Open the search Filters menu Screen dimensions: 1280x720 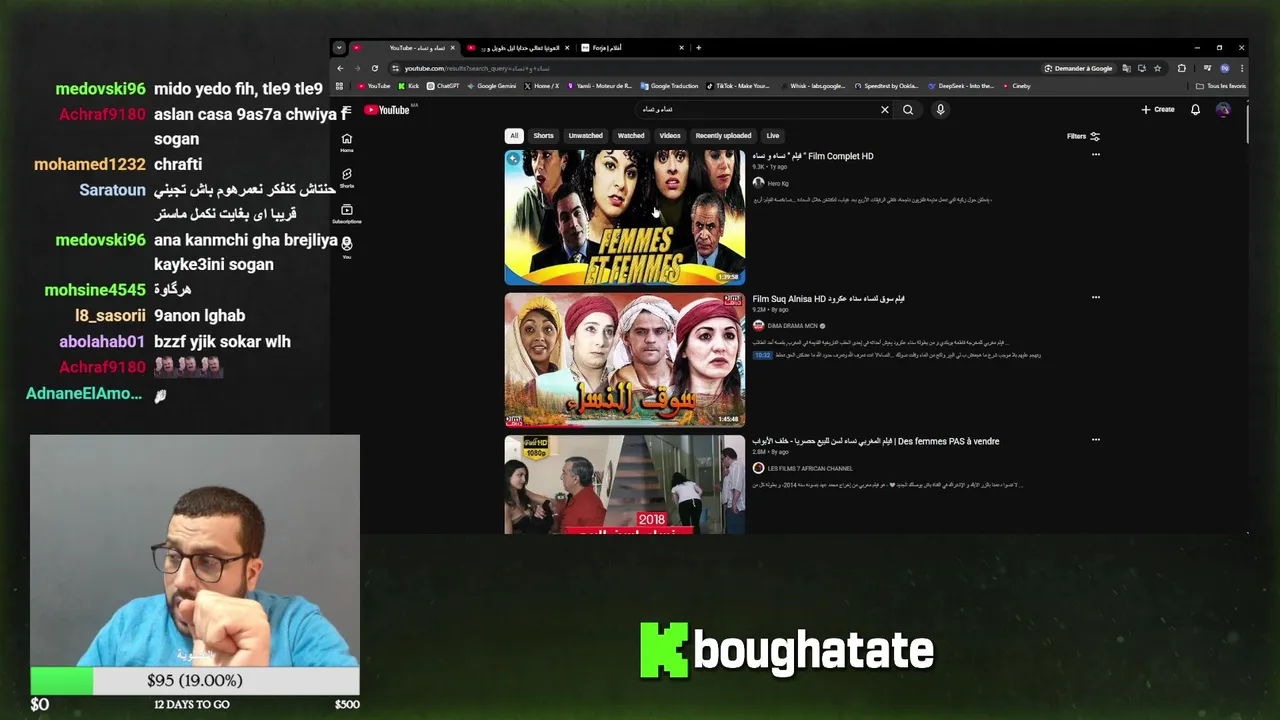click(1084, 136)
